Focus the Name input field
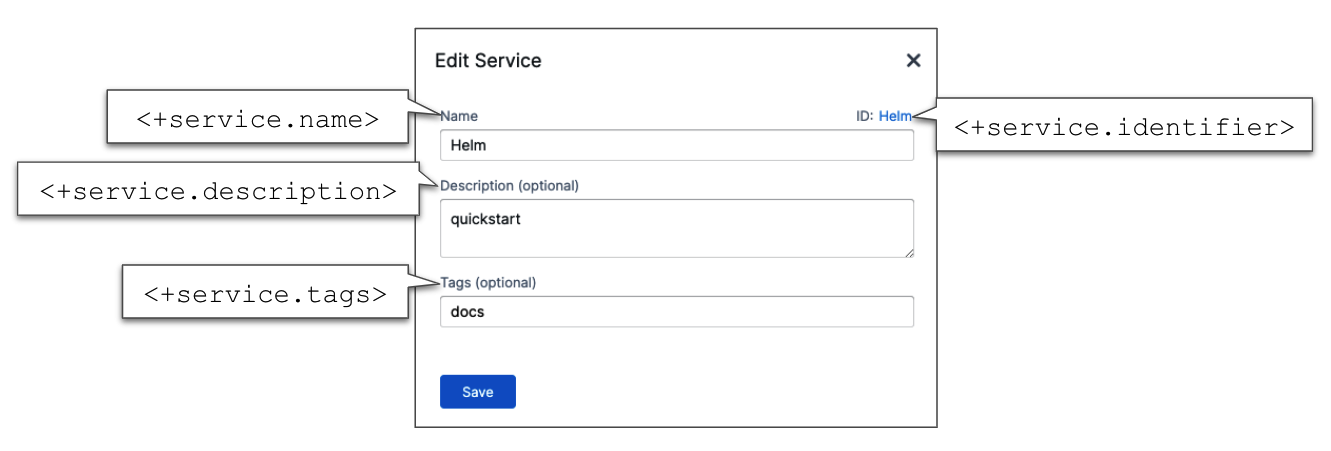1331x451 pixels. coord(676,145)
